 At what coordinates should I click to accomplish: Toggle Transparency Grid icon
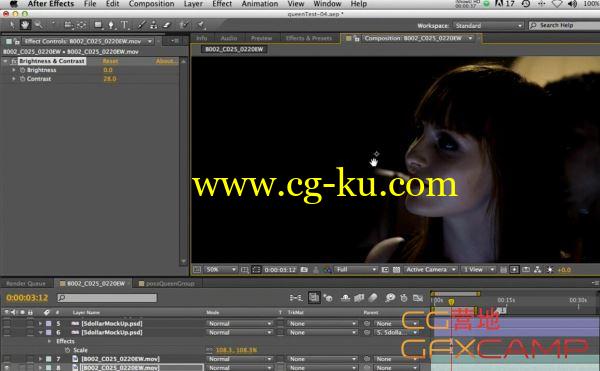click(x=396, y=270)
